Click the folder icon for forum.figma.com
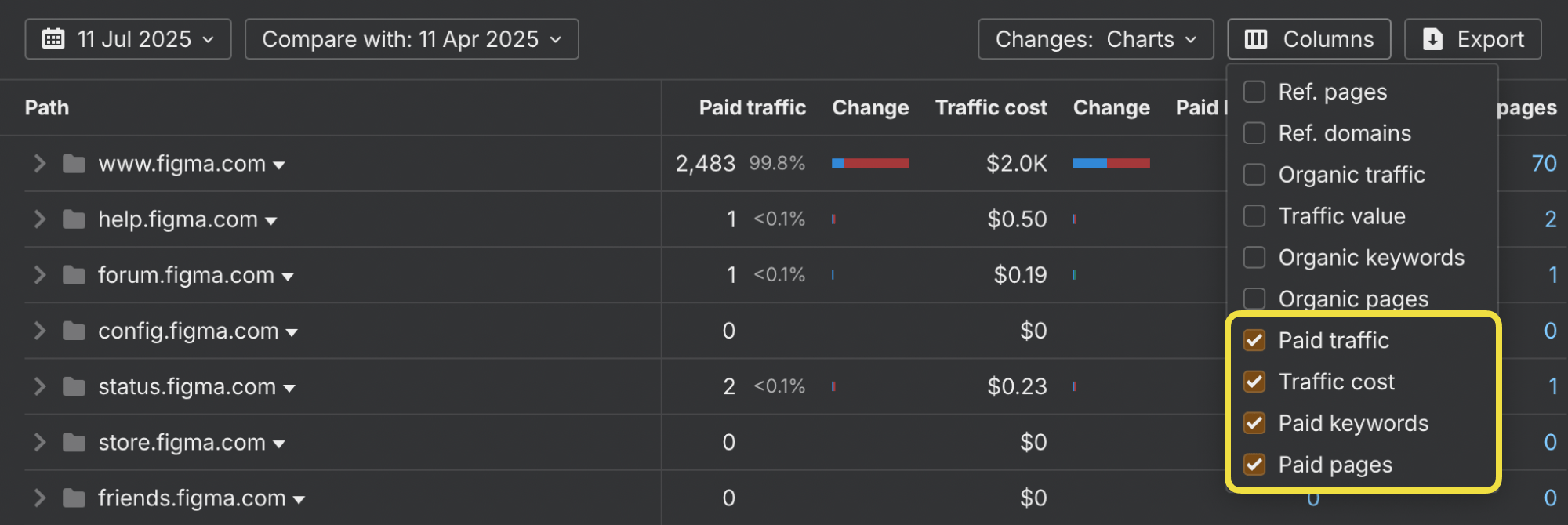 pos(74,275)
